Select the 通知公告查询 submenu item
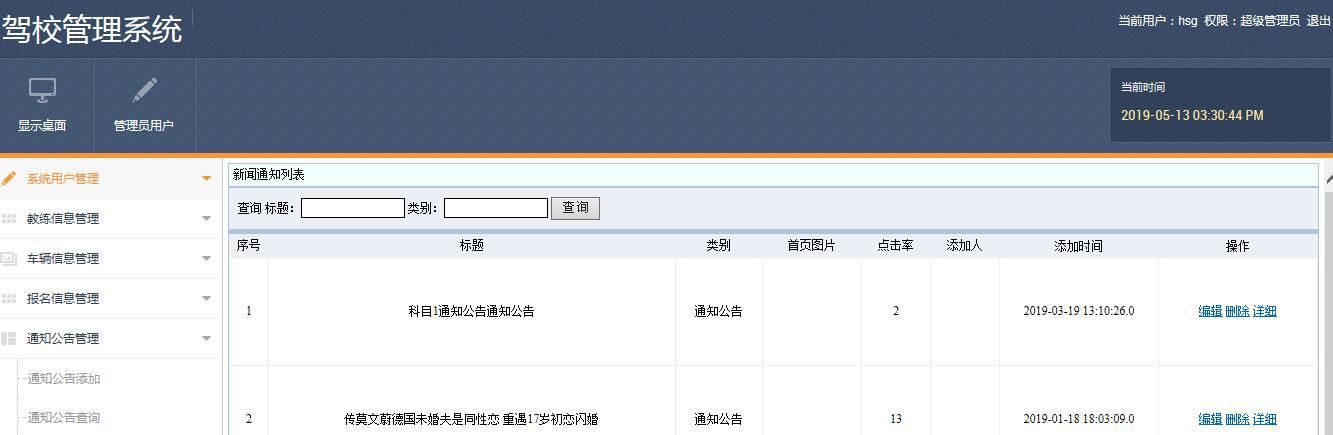Screen dimensions: 1333x435 (63, 417)
